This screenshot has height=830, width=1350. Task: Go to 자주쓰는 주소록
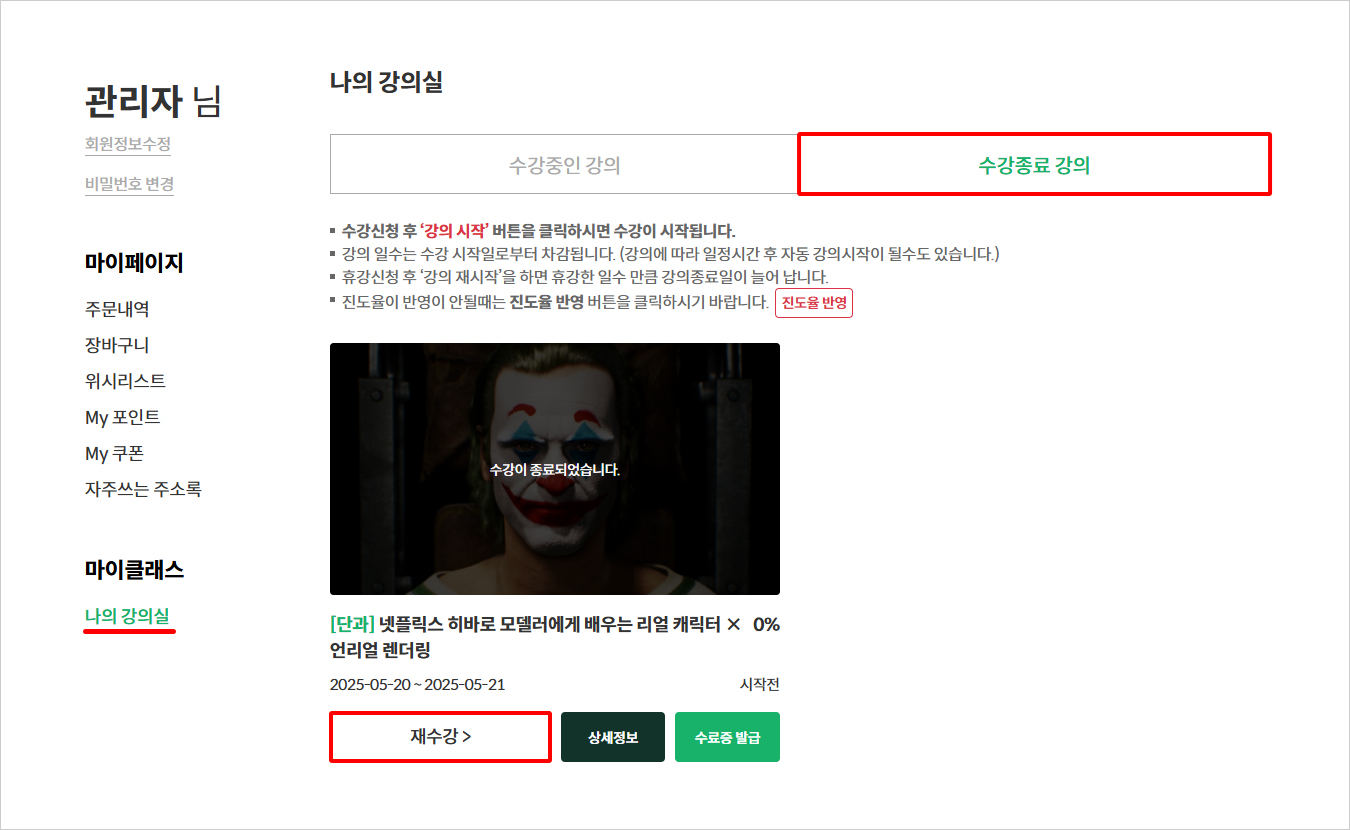143,489
